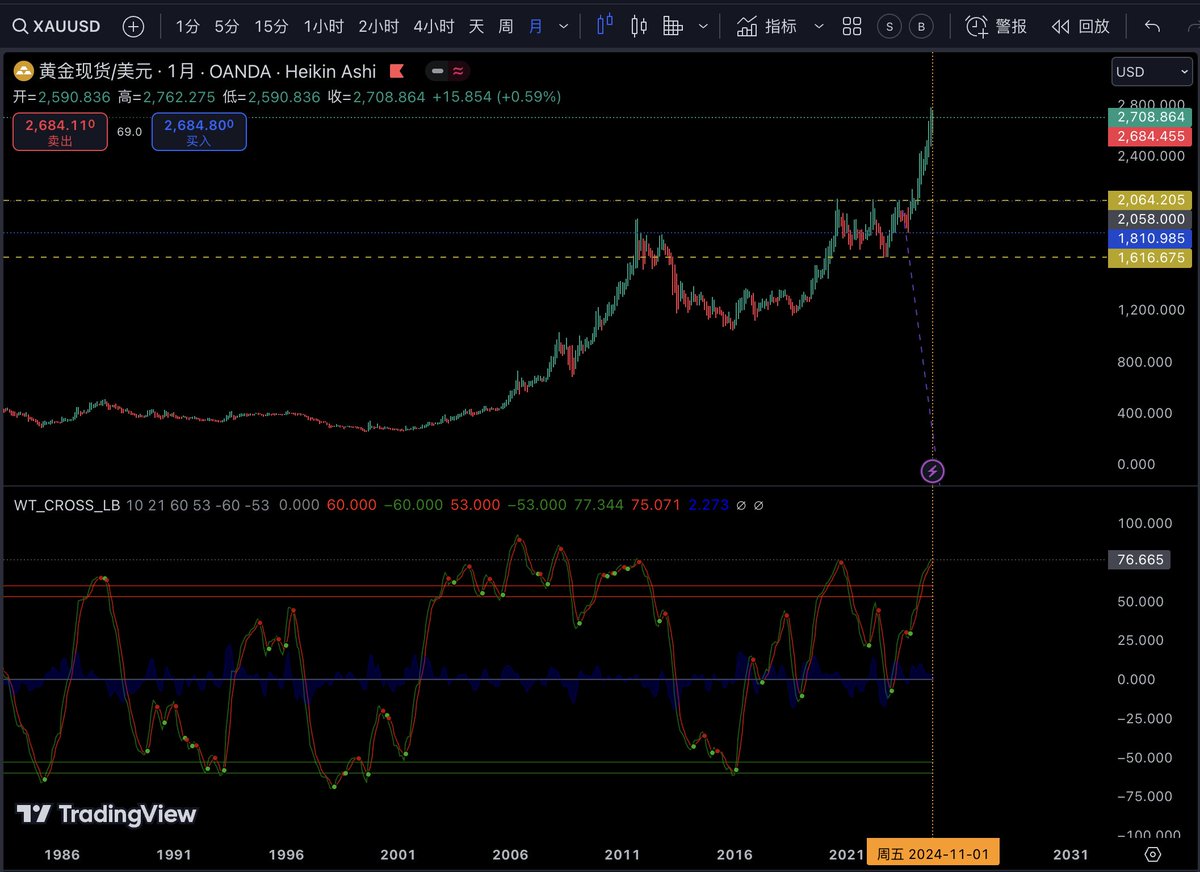Click the 2,708.864 green price label
This screenshot has height=872, width=1200.
[x=1148, y=117]
